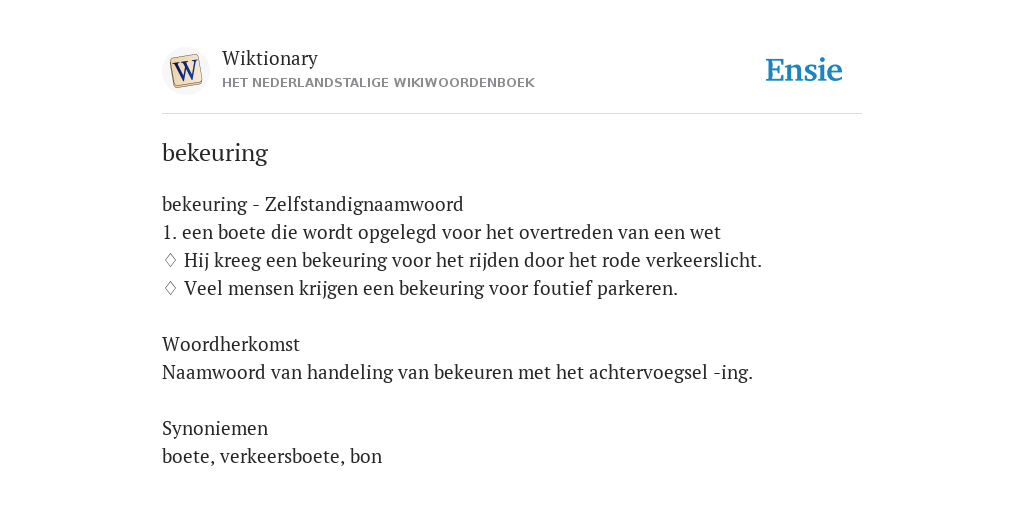Viewport: 1024px width, 512px height.
Task: Open the Ensie logo link
Action: tap(803, 71)
